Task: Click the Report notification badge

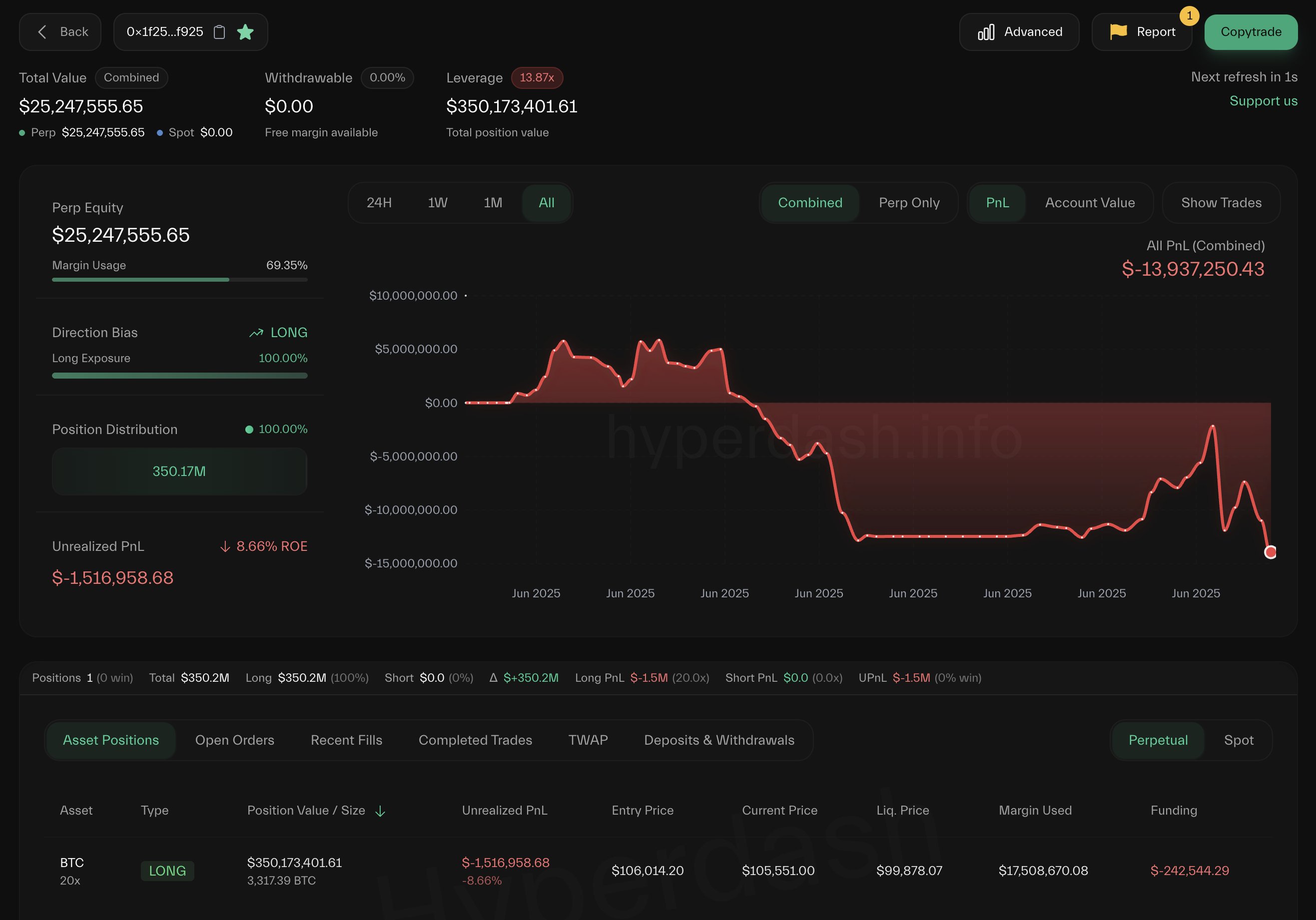Action: (1190, 16)
